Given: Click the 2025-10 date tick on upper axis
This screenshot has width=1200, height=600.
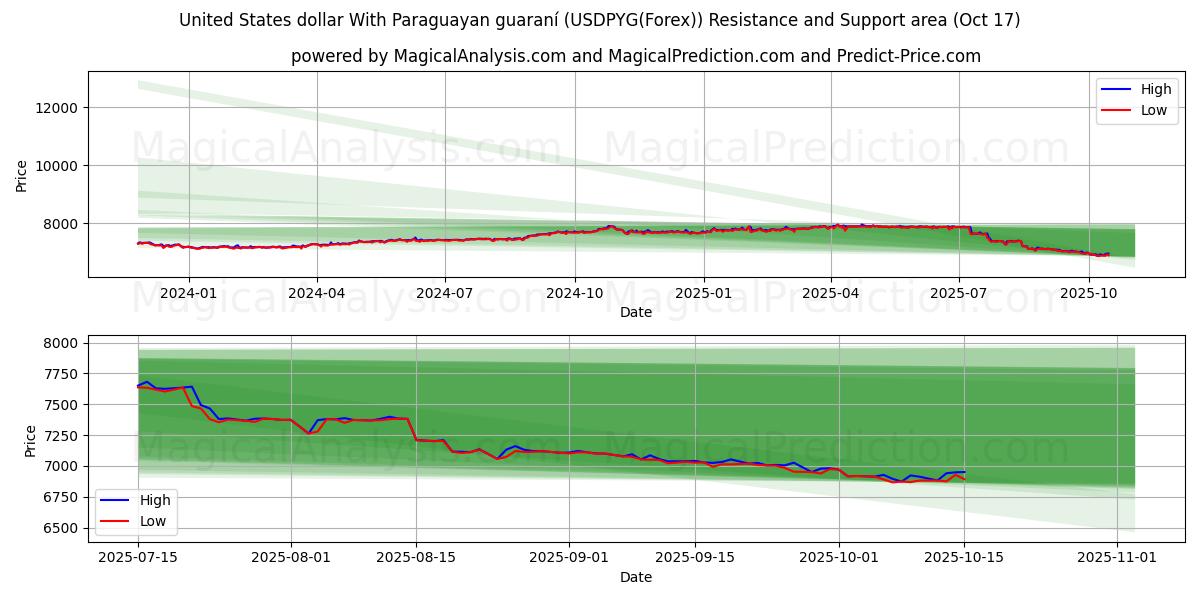Looking at the screenshot, I should click(1088, 293).
